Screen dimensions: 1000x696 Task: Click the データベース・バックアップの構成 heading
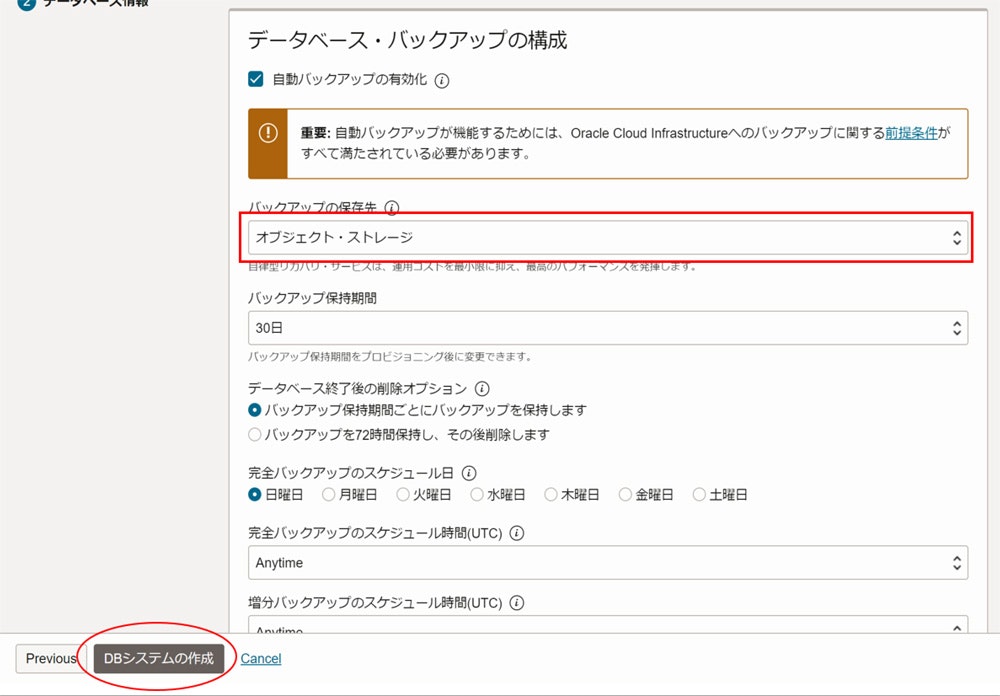[408, 40]
